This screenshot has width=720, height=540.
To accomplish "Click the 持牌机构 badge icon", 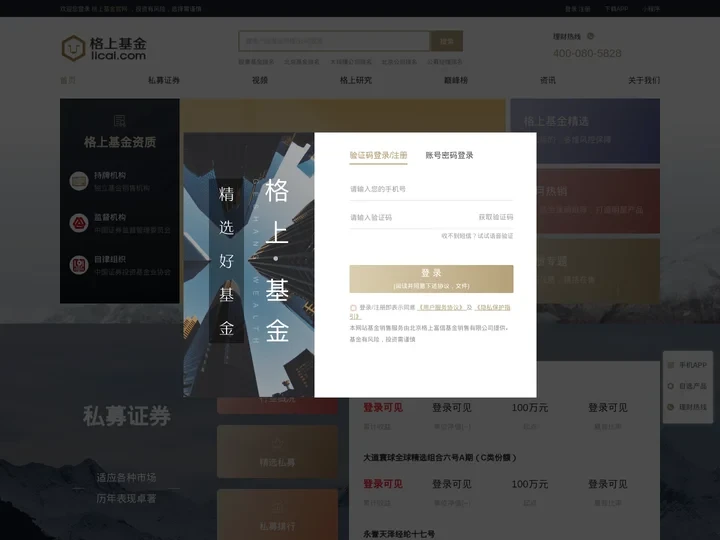I will pos(79,181).
